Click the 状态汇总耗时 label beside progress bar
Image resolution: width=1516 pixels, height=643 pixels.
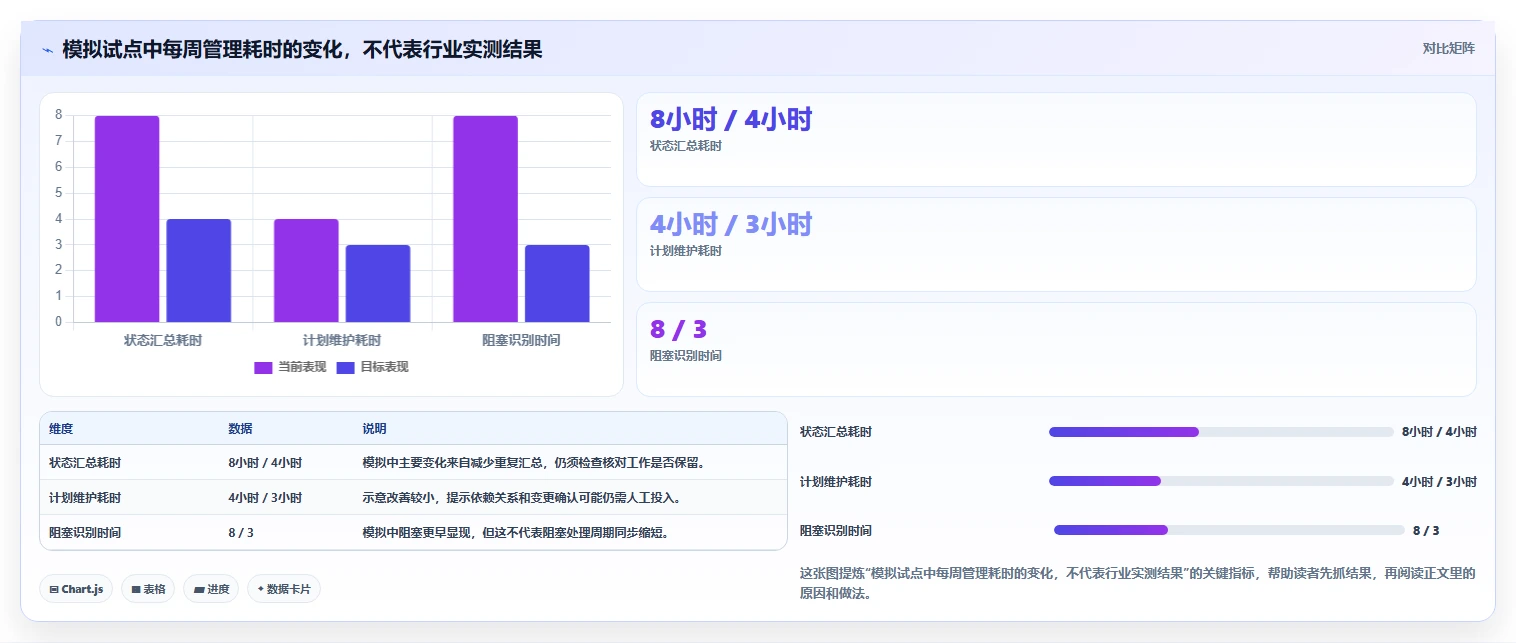pyautogui.click(x=836, y=432)
